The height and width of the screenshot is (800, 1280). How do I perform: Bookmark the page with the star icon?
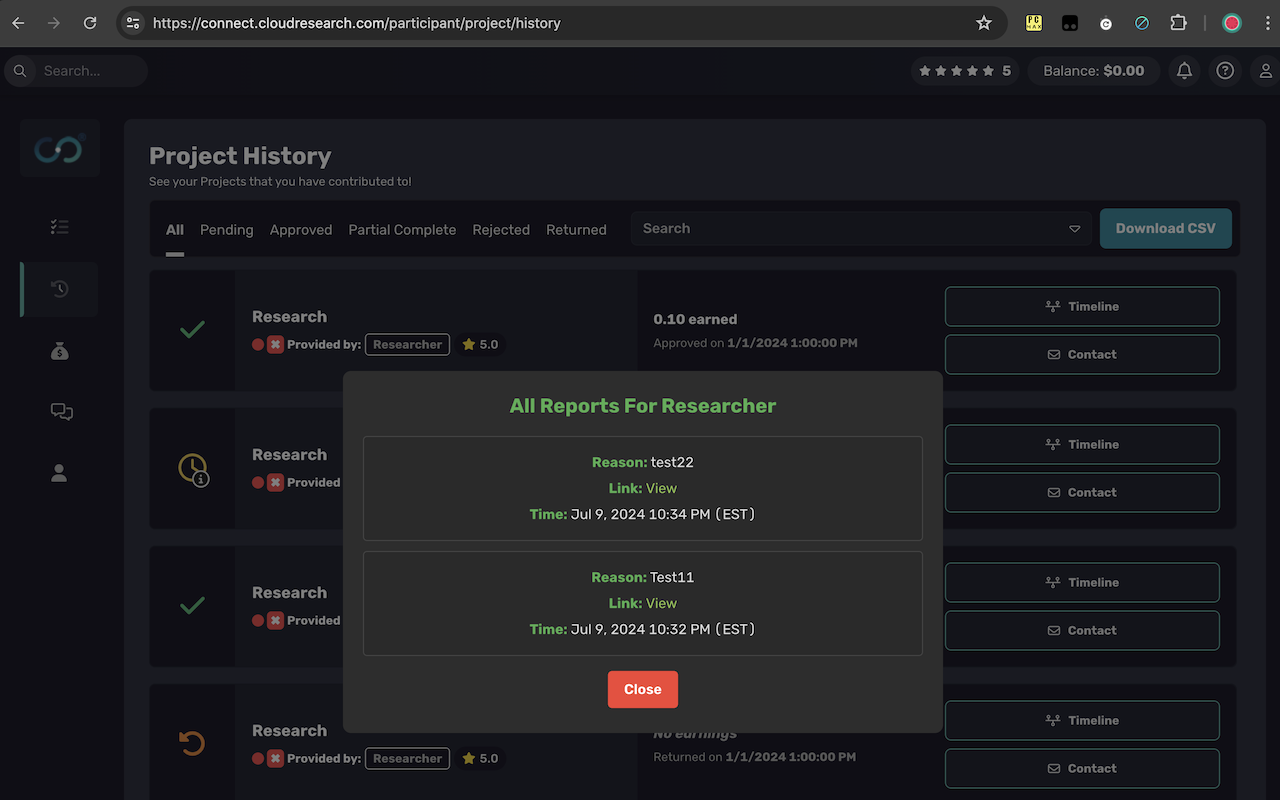coord(984,22)
